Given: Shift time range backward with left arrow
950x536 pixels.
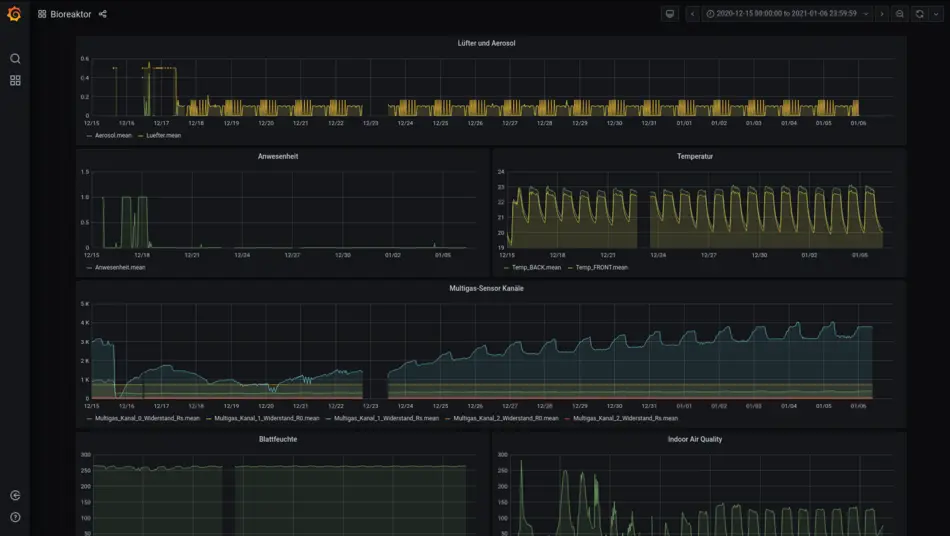Looking at the screenshot, I should [x=691, y=14].
